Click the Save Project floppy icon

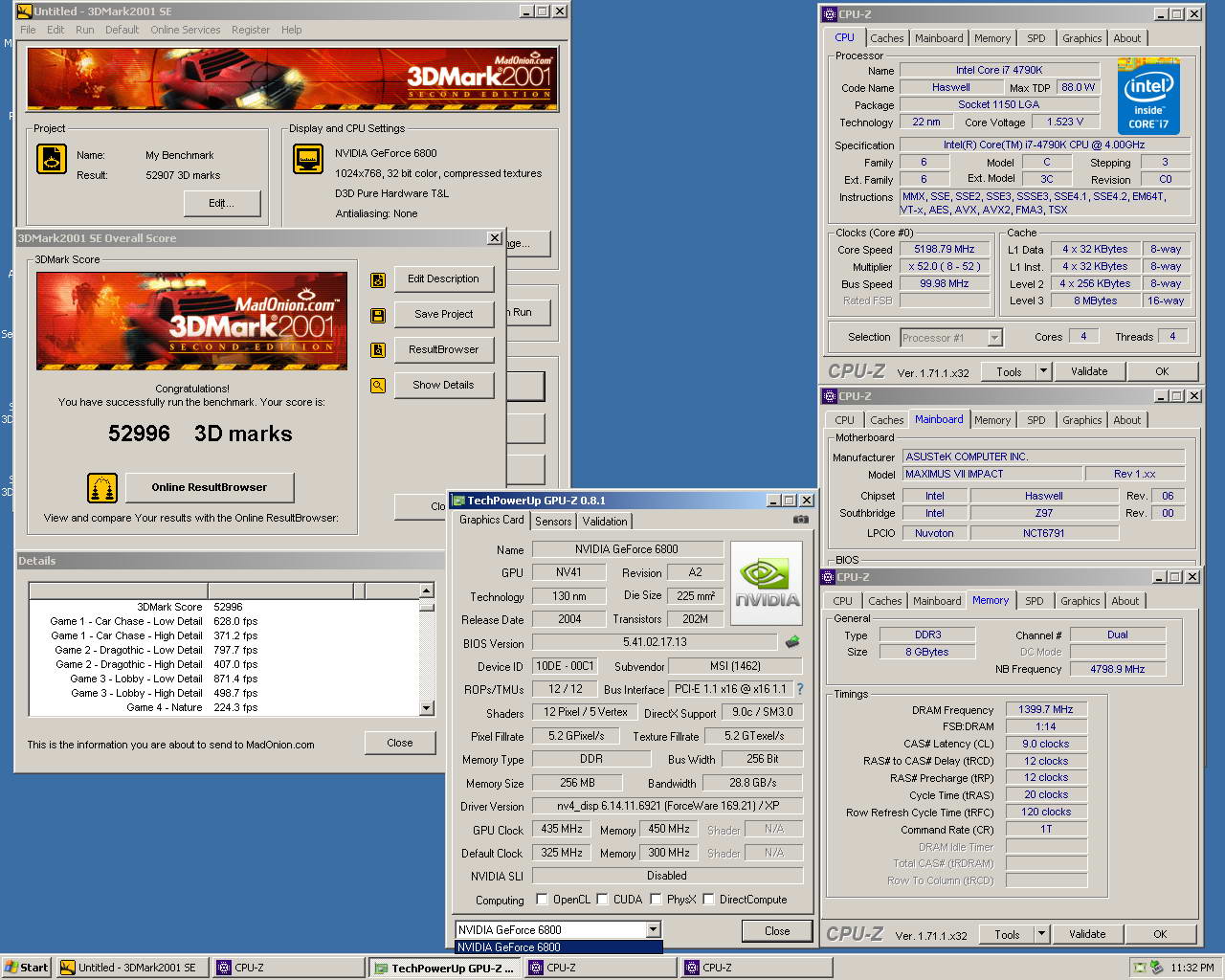click(378, 315)
